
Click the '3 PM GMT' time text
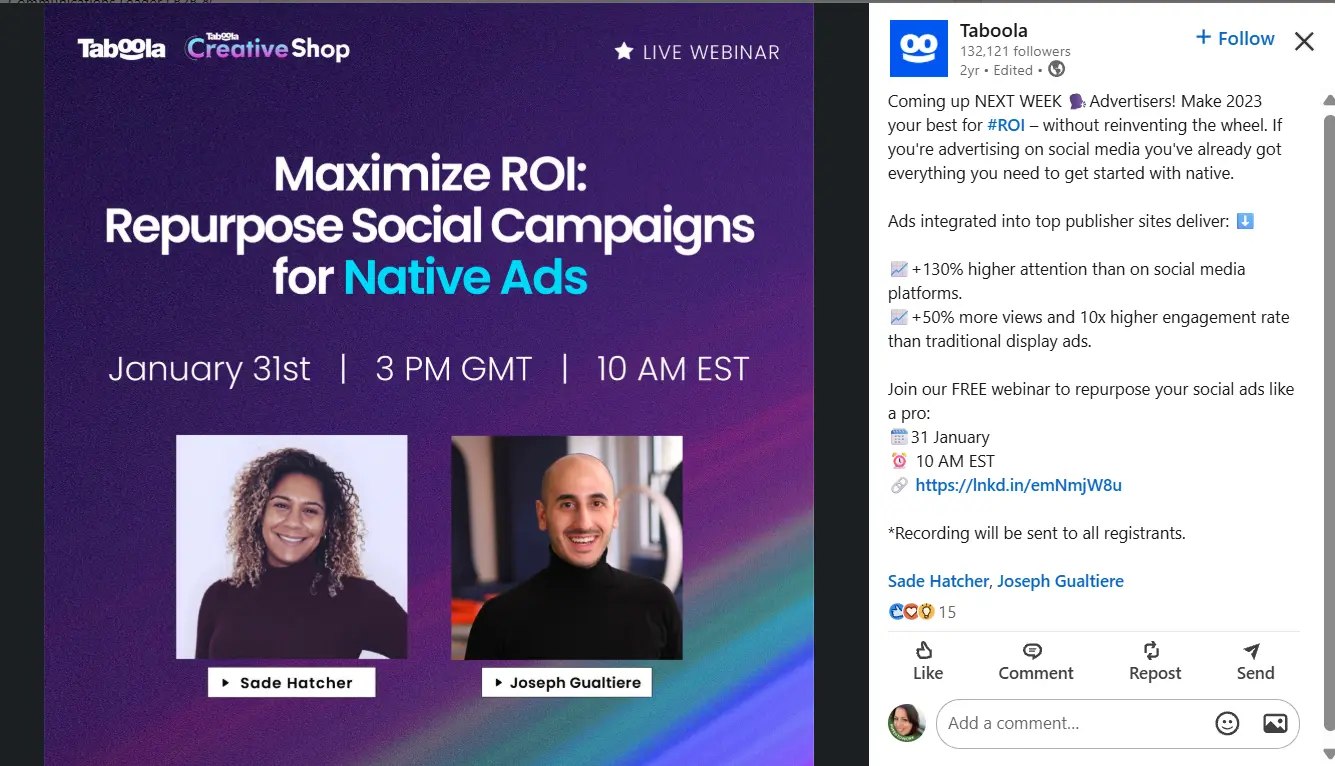pyautogui.click(x=454, y=369)
